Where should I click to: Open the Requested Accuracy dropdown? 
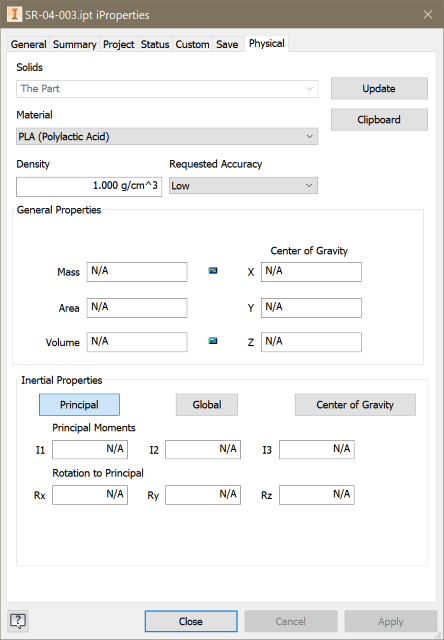243,186
